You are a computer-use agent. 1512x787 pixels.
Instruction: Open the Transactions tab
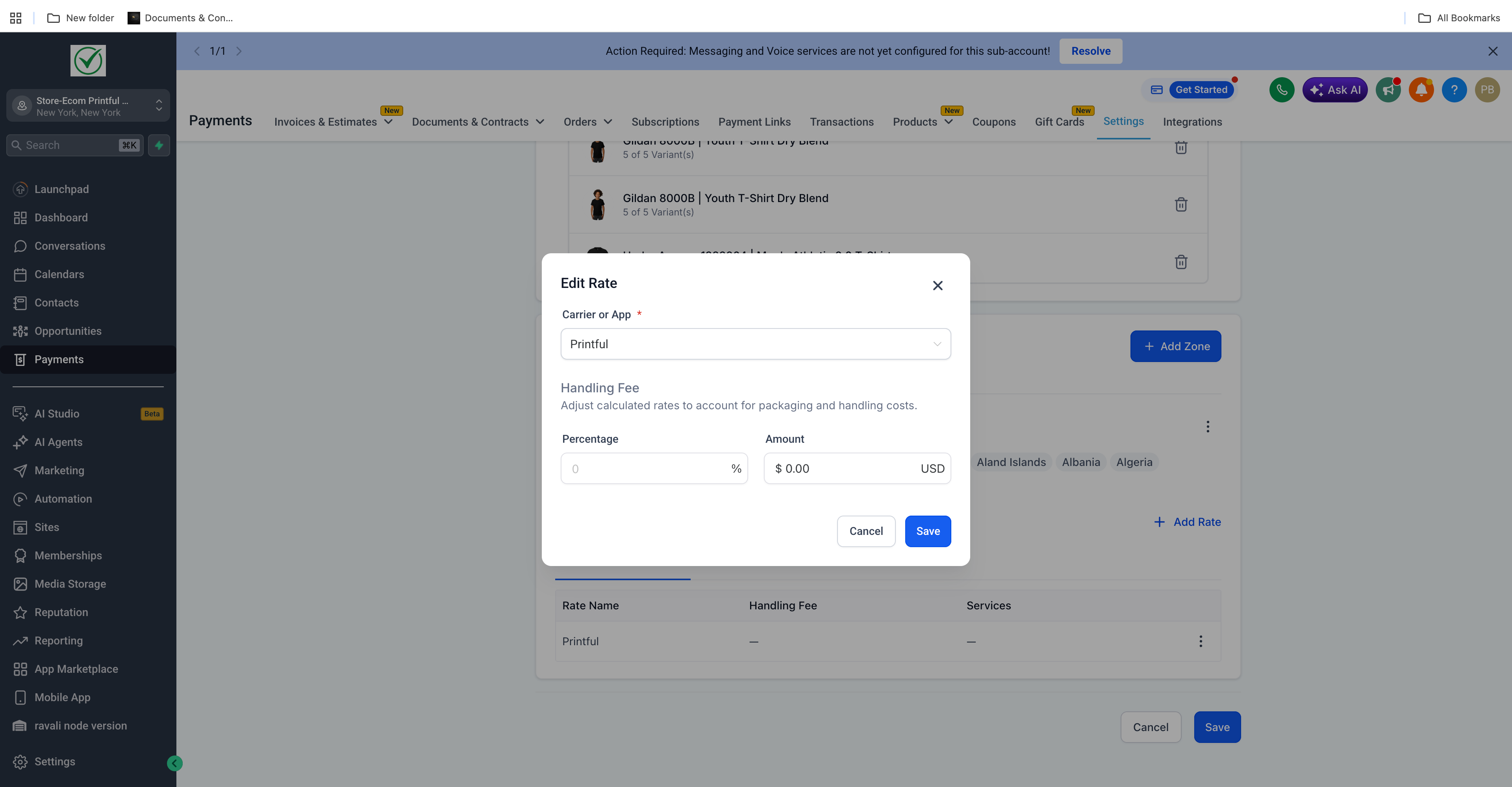click(x=841, y=122)
